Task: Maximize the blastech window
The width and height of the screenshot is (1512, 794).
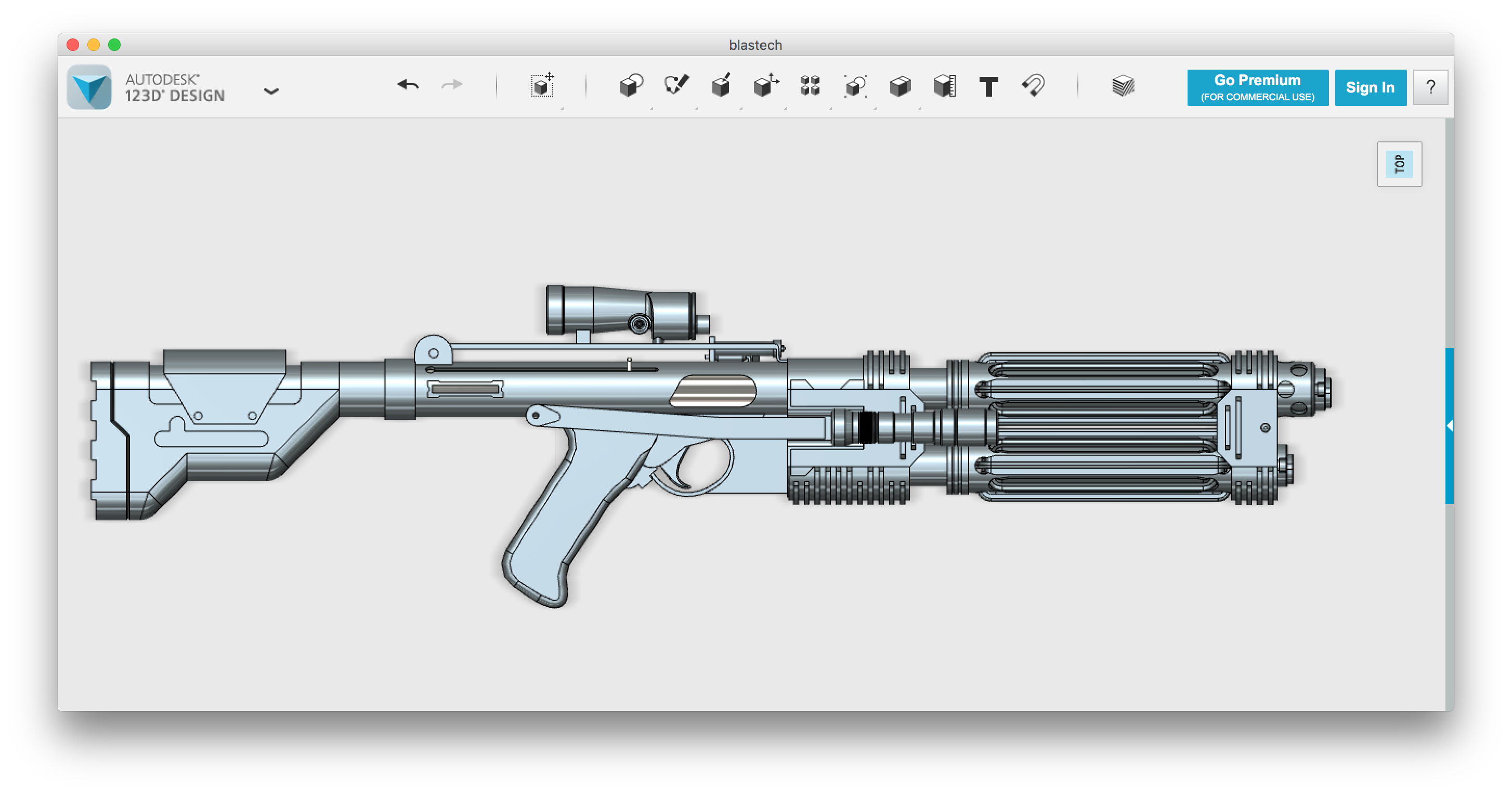Action: pos(114,45)
